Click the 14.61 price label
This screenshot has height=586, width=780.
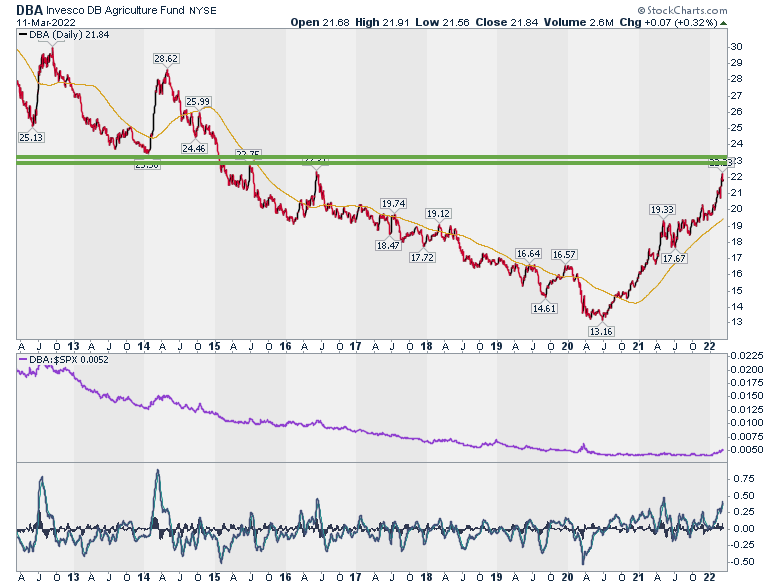click(544, 308)
